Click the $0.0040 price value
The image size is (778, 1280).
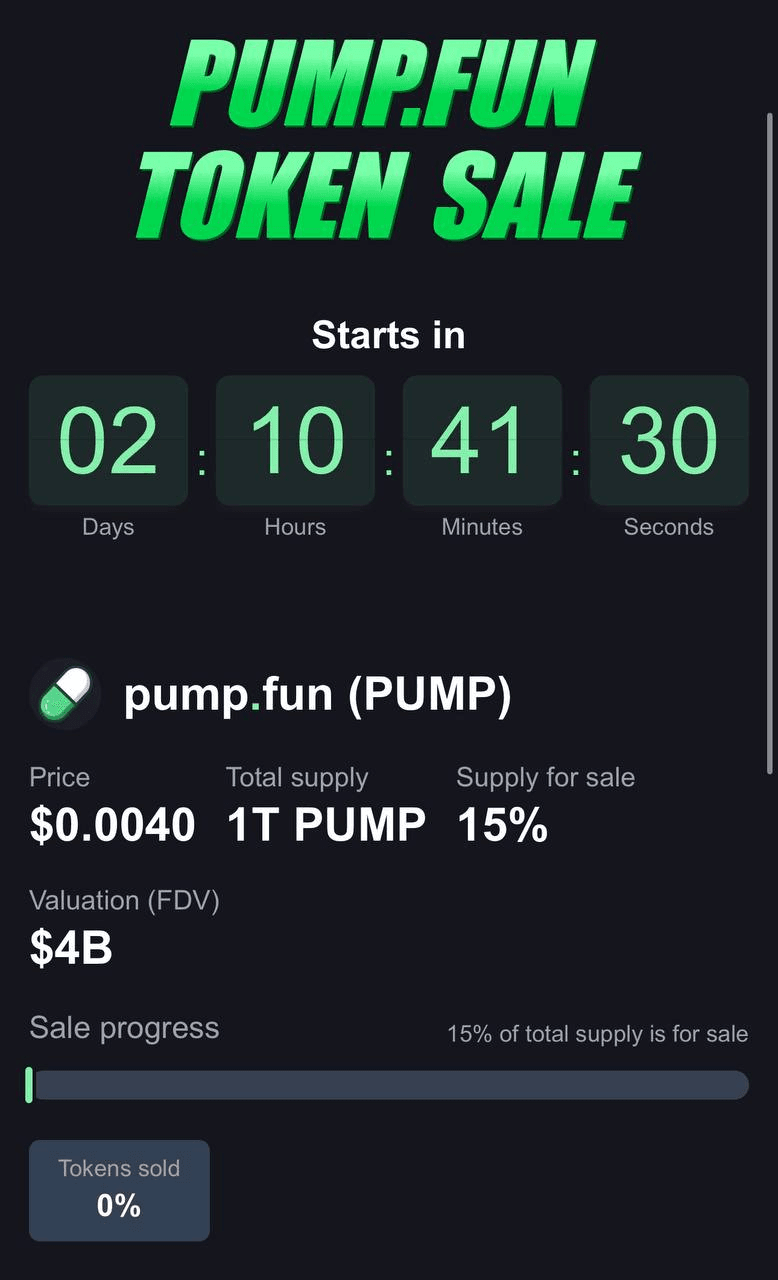tap(112, 825)
